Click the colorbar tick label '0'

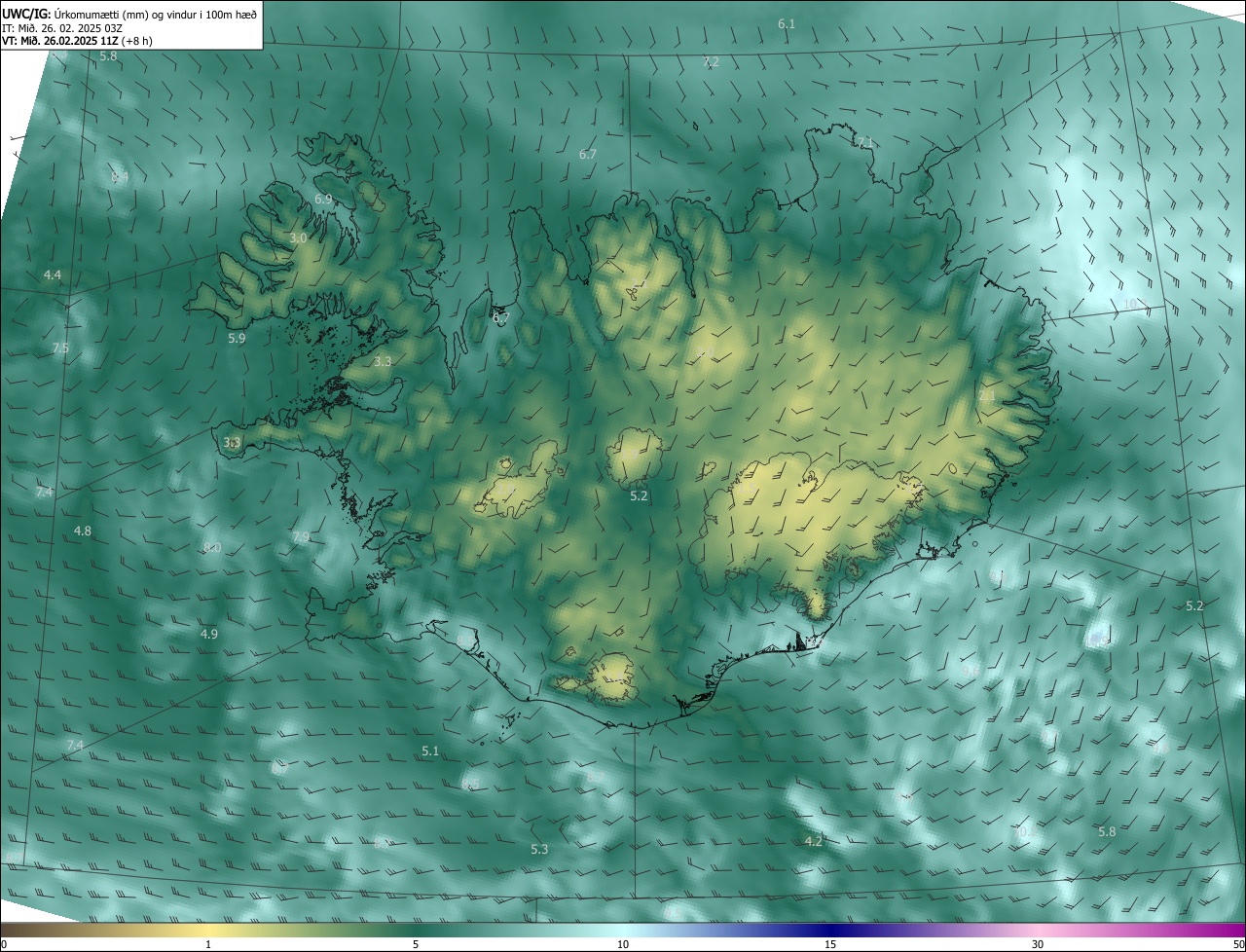click(x=4, y=944)
